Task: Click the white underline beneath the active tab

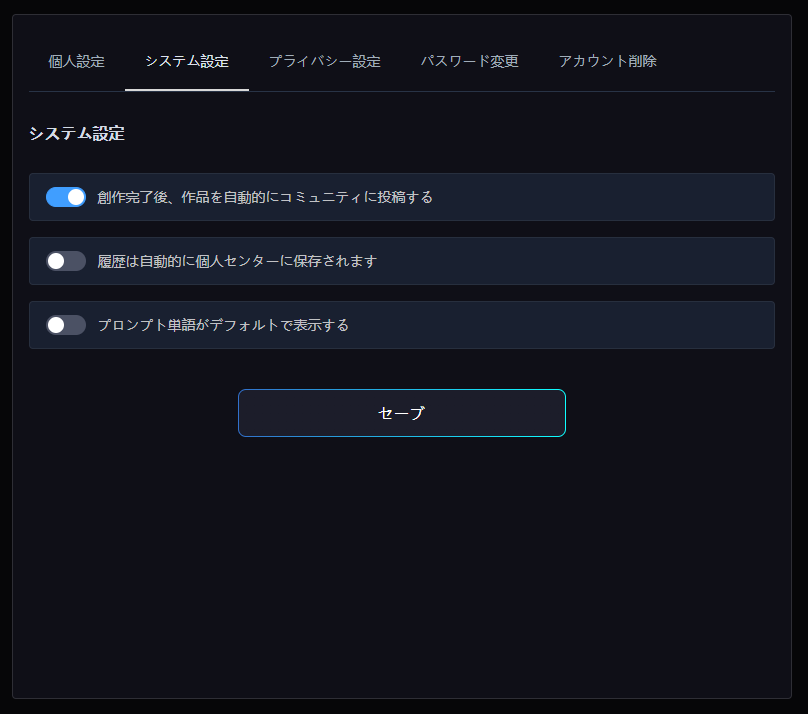Action: (x=187, y=90)
